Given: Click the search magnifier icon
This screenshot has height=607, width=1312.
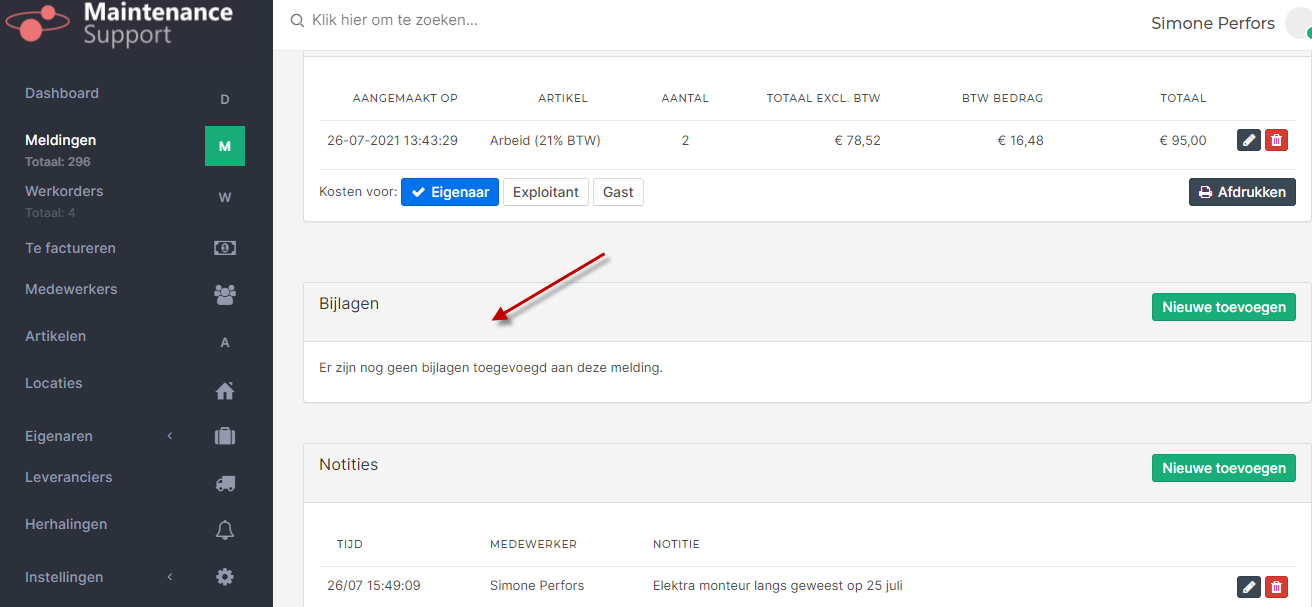Looking at the screenshot, I should coord(297,20).
